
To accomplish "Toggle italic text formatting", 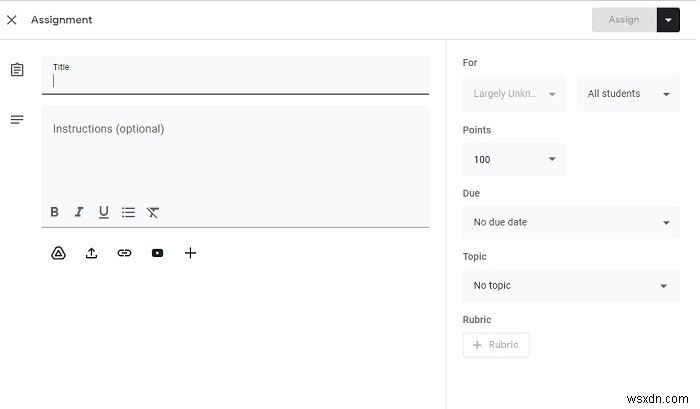I will (x=79, y=212).
